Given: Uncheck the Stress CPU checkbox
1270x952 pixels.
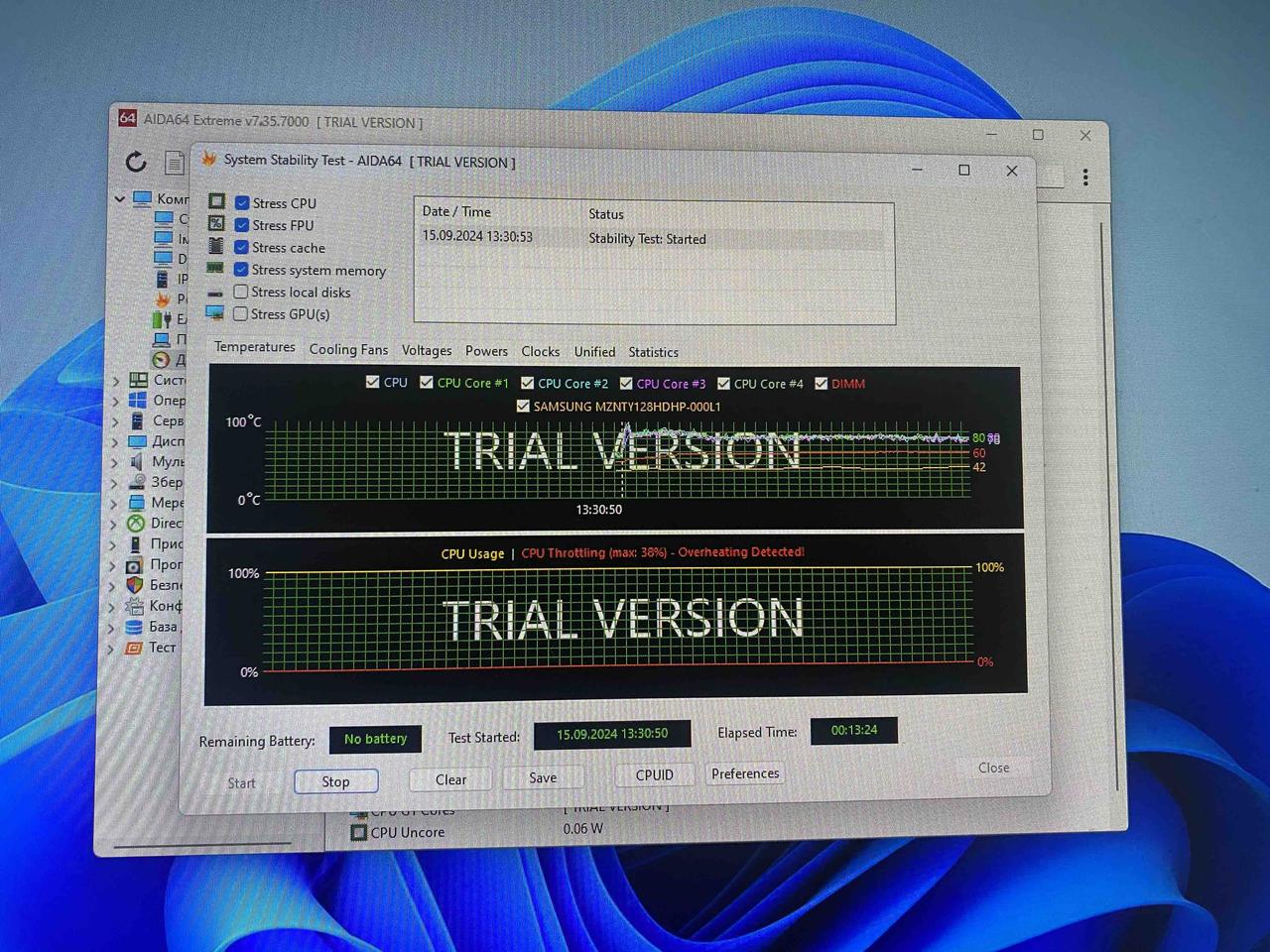Looking at the screenshot, I should pyautogui.click(x=242, y=202).
